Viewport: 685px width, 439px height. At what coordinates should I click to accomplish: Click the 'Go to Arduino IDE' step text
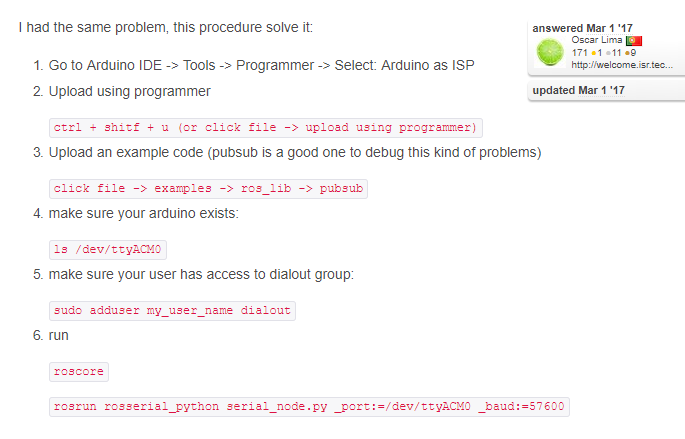[x=261, y=65]
